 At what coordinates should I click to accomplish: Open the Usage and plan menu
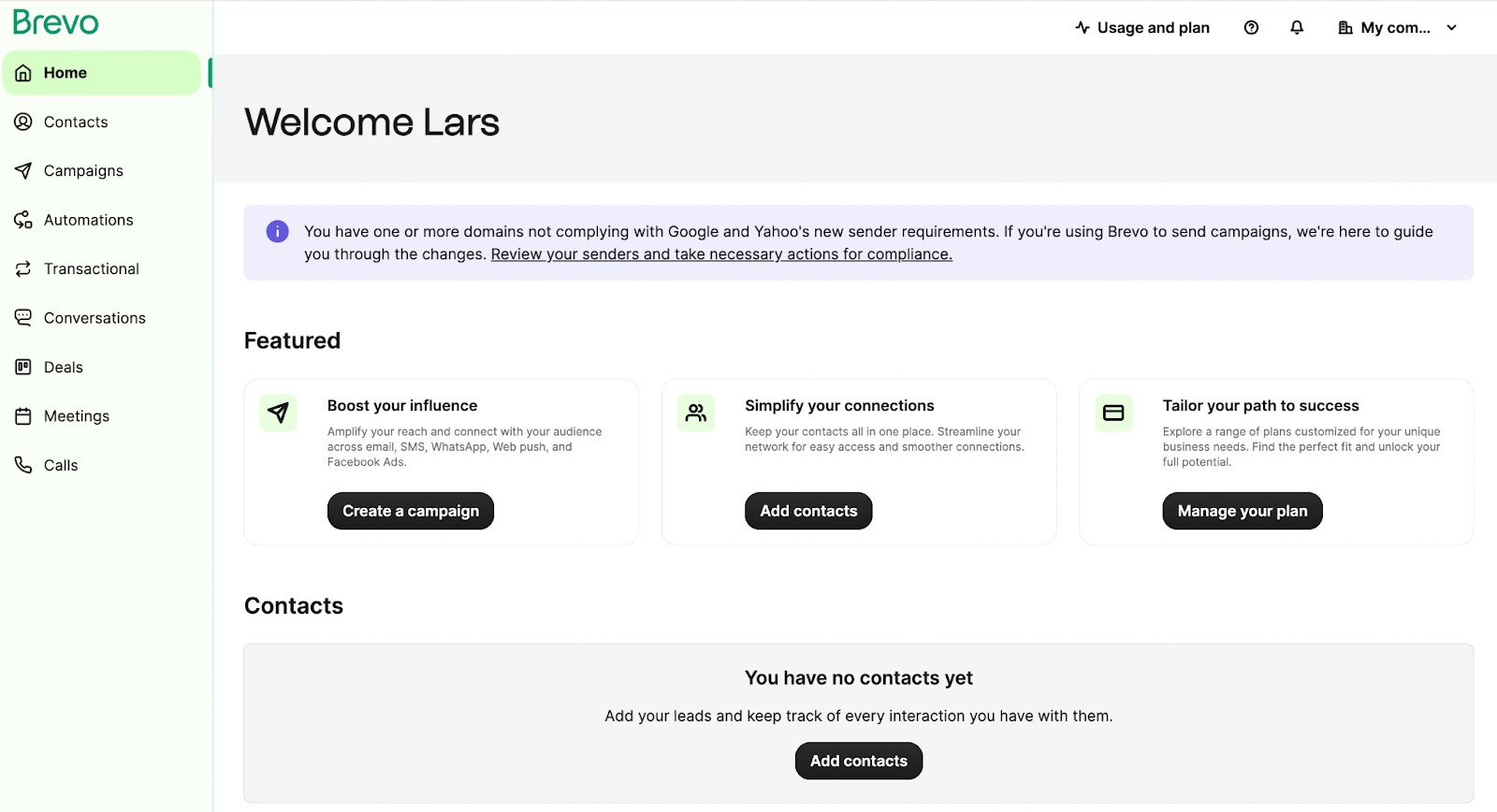pos(1142,28)
